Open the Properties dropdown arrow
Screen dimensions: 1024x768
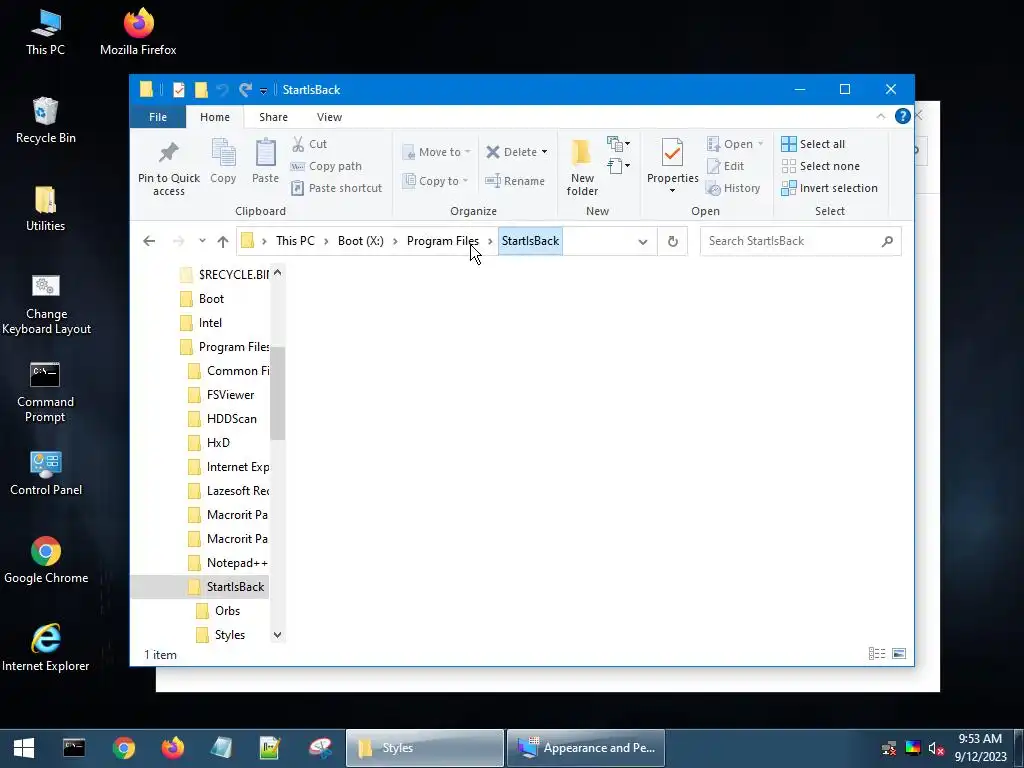672,191
